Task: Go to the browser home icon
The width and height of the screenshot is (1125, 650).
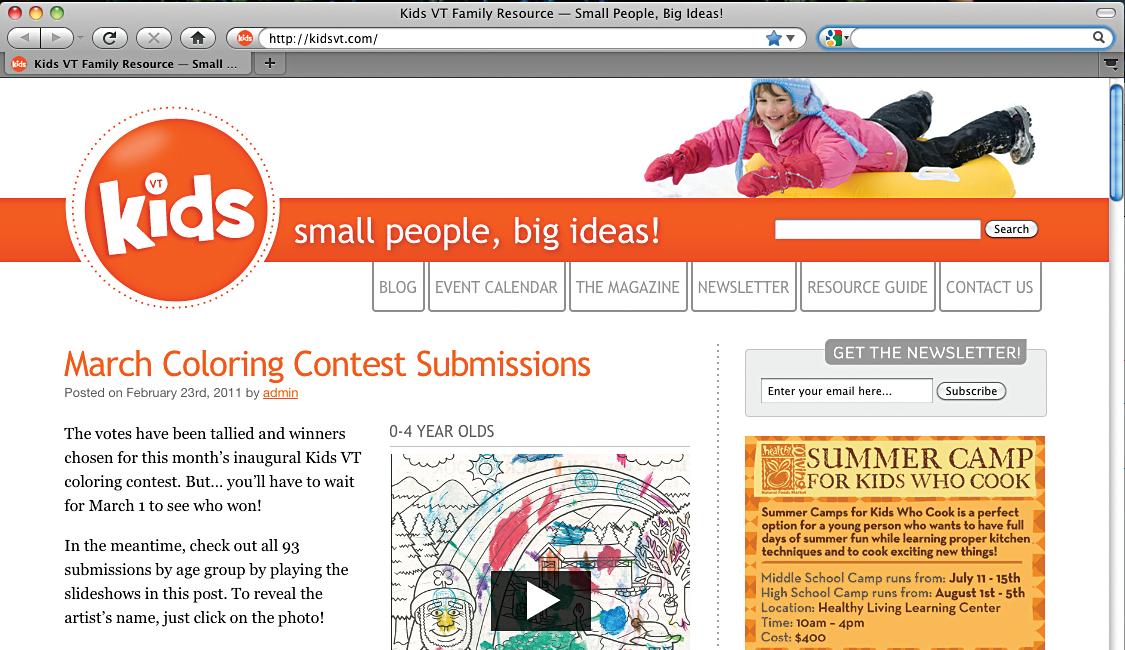Action: point(198,37)
